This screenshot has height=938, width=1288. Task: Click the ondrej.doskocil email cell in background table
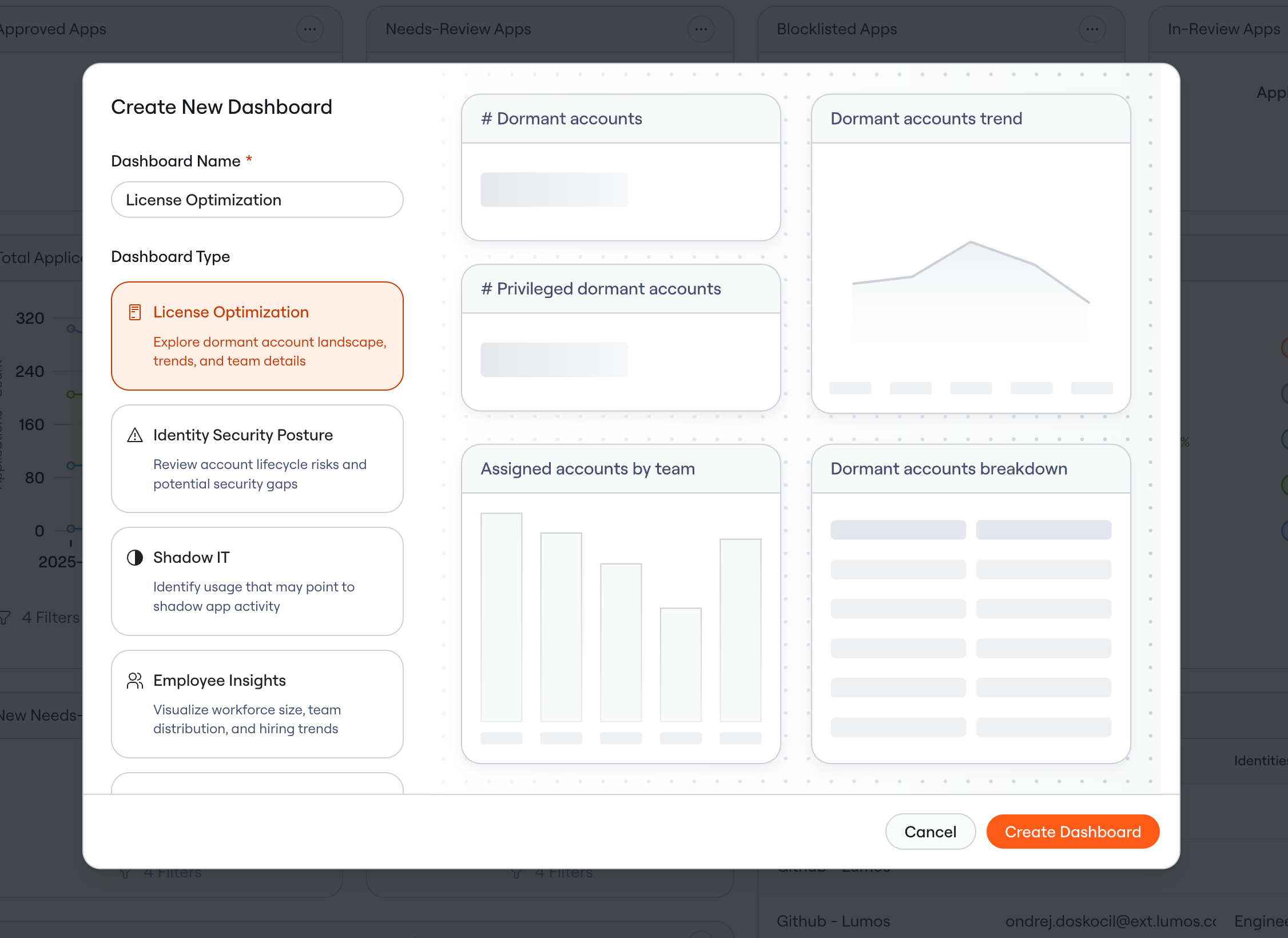pos(1111,921)
